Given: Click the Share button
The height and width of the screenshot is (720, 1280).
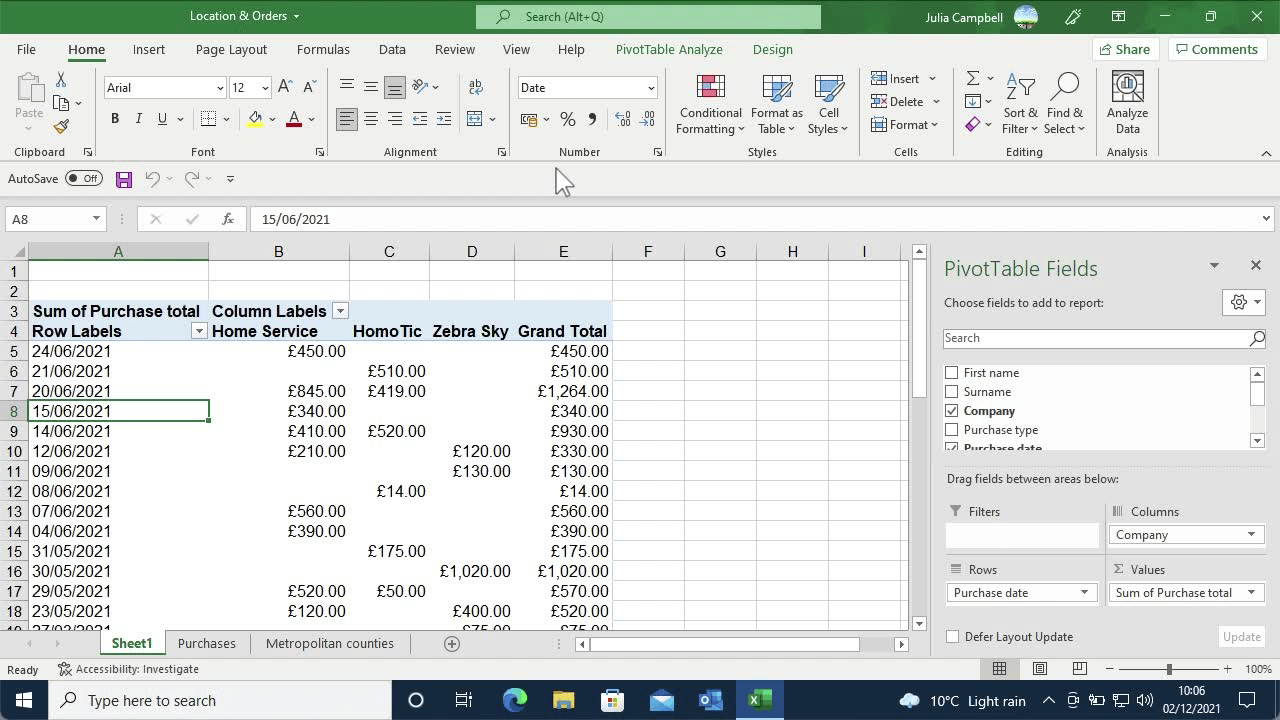Looking at the screenshot, I should coord(1124,48).
